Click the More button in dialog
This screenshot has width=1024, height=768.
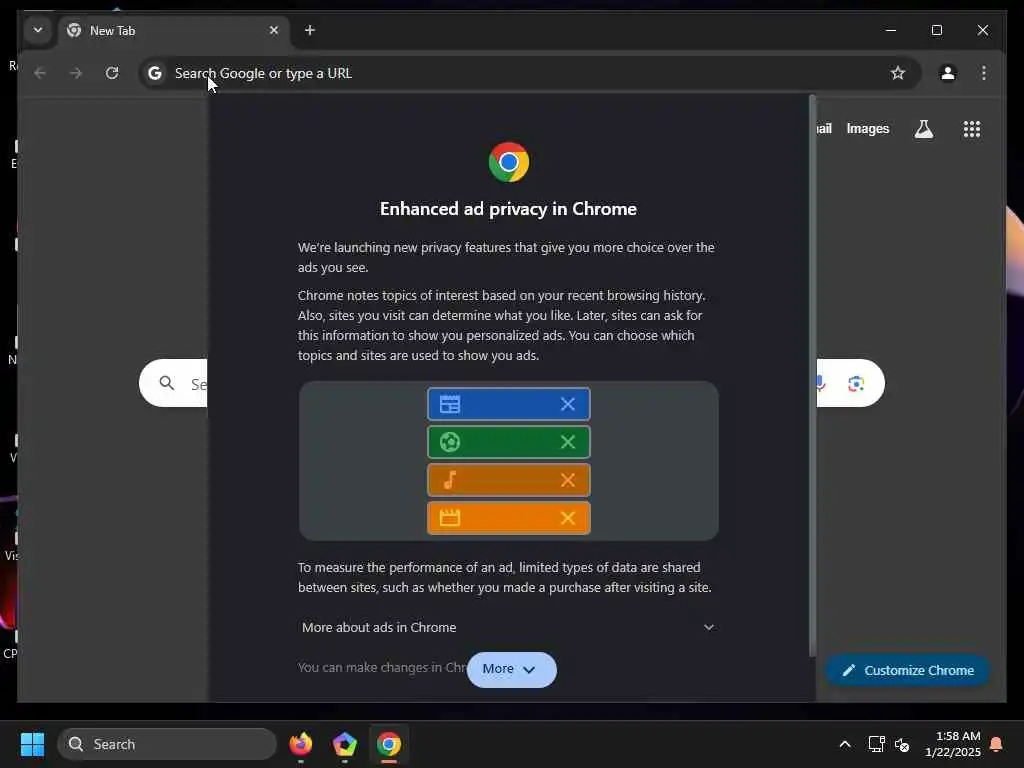511,669
